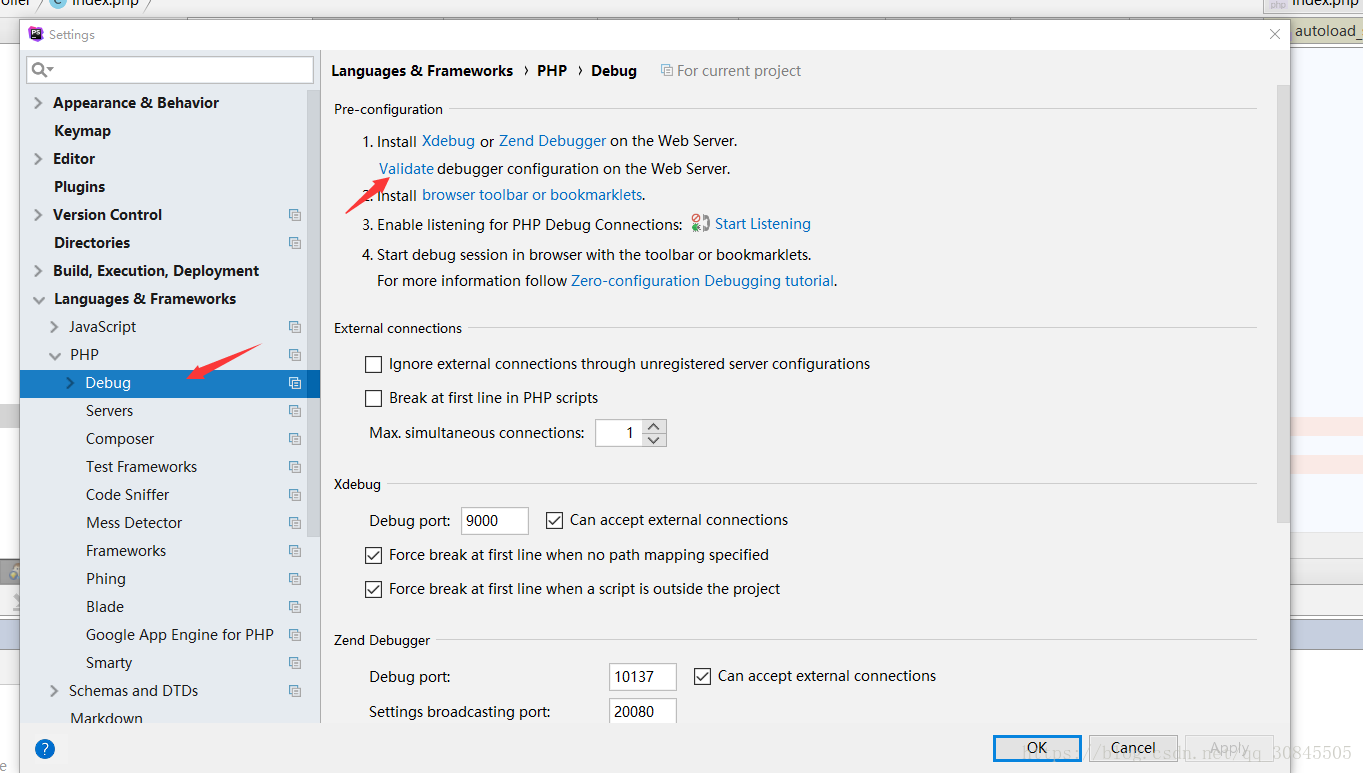Close the Settings dialog
This screenshot has height=773, width=1363.
tap(1275, 34)
